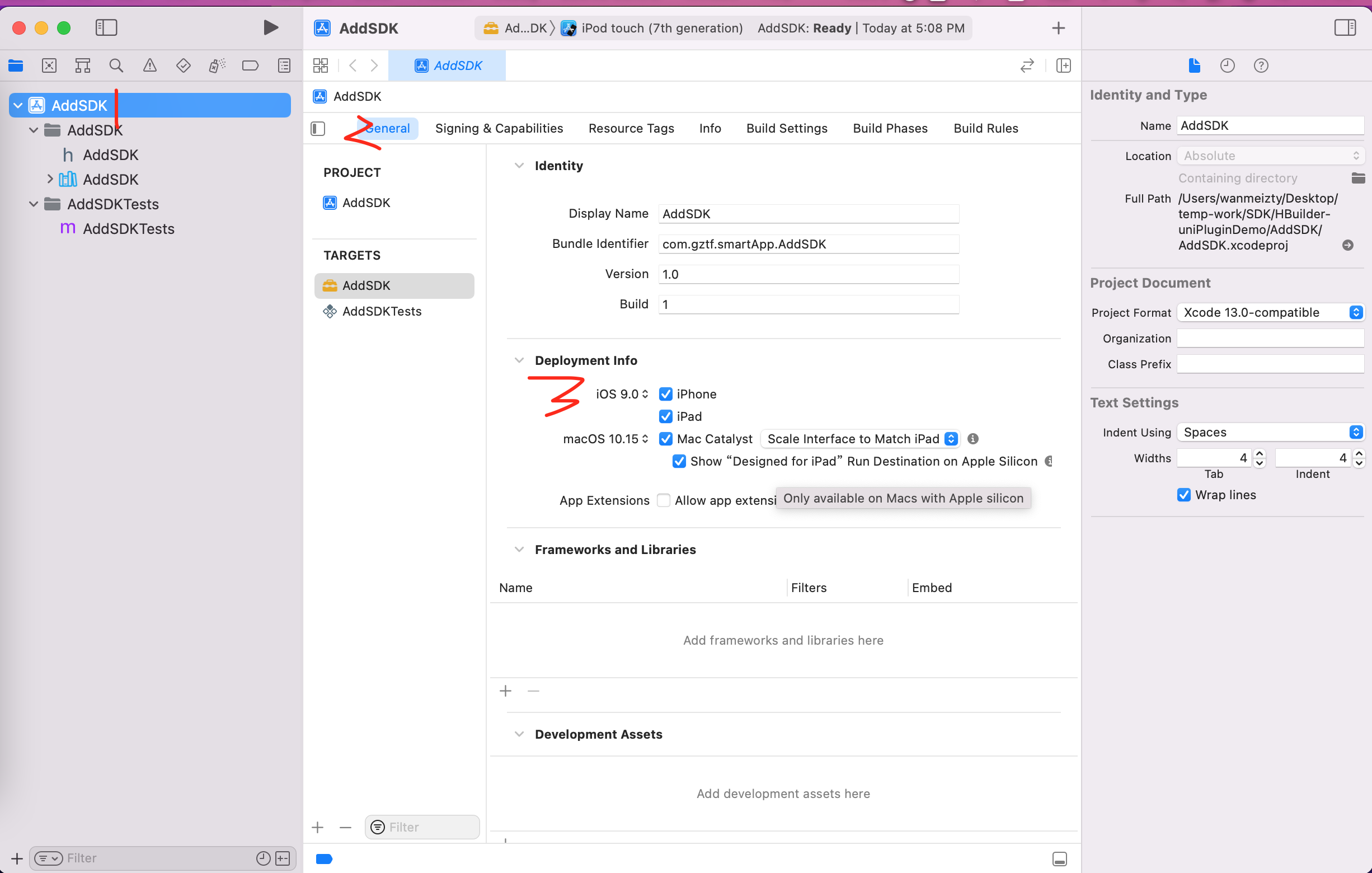This screenshot has width=1372, height=873.
Task: Toggle the Wrap lines checkbox
Action: pyautogui.click(x=1183, y=495)
